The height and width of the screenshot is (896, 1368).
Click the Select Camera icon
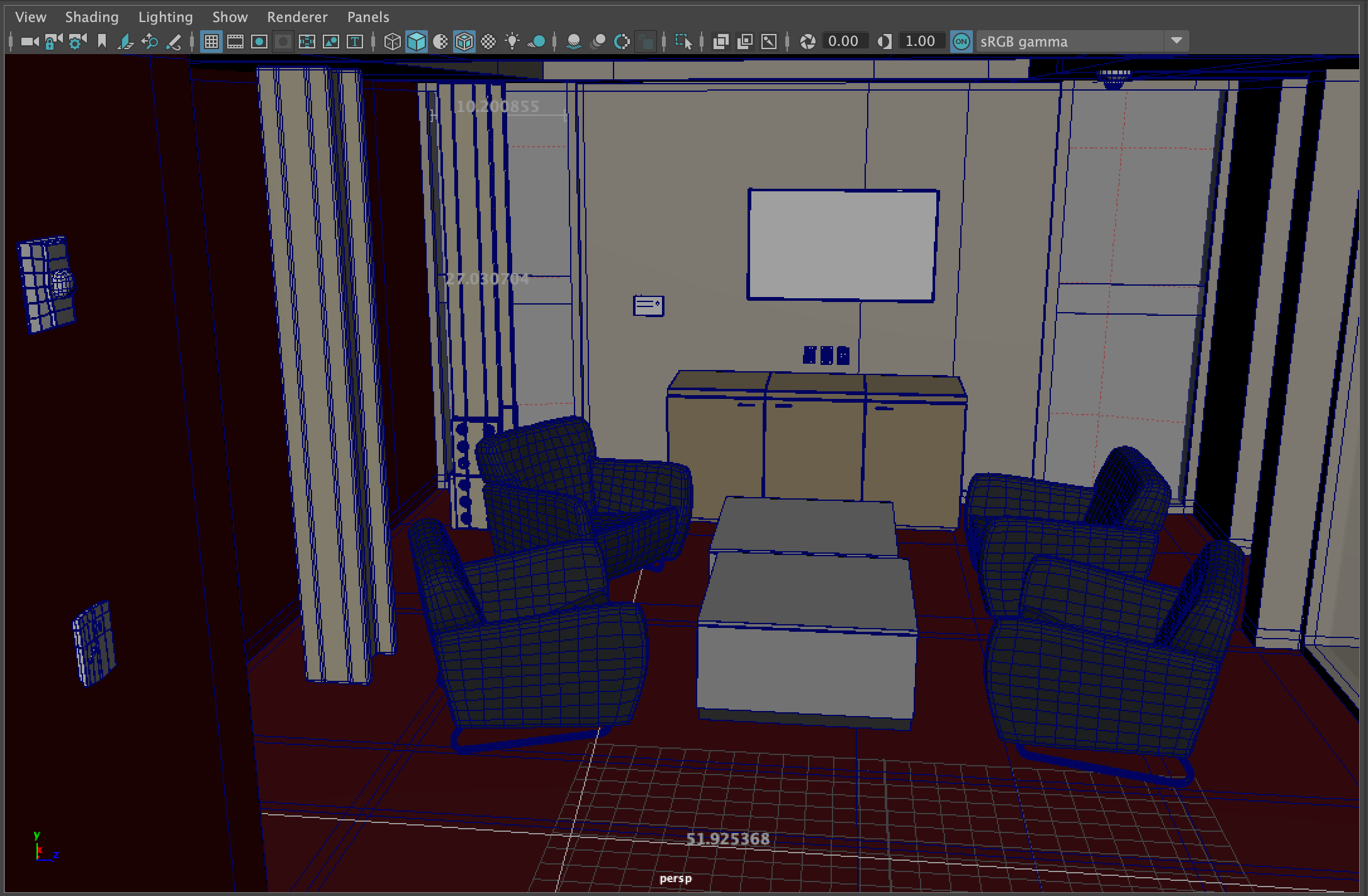[29, 42]
